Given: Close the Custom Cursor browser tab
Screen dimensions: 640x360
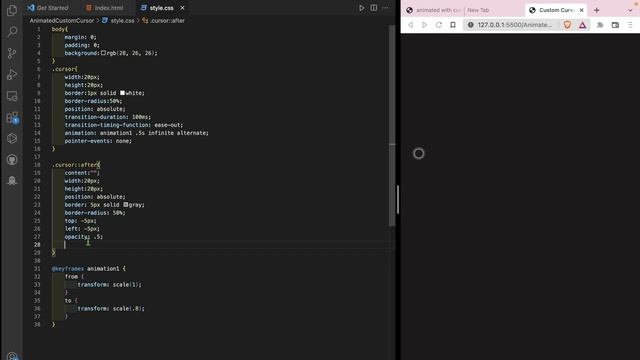Looking at the screenshot, I should point(581,10).
